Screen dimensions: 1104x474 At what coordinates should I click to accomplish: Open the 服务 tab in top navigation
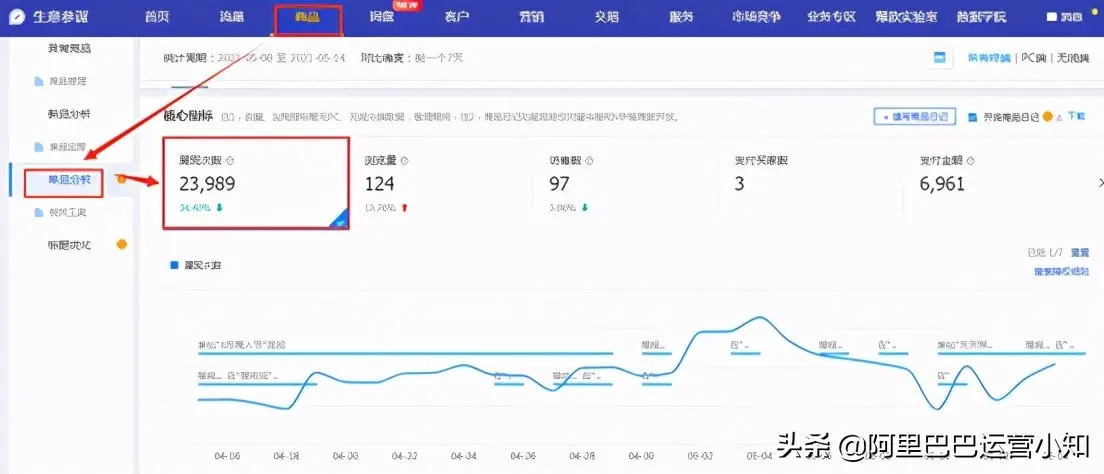point(682,17)
